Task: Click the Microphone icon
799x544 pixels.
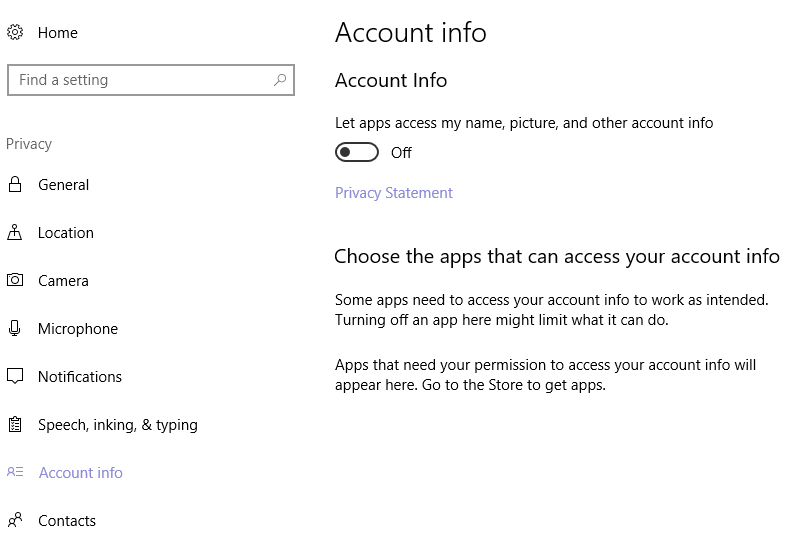Action: pyautogui.click(x=15, y=328)
